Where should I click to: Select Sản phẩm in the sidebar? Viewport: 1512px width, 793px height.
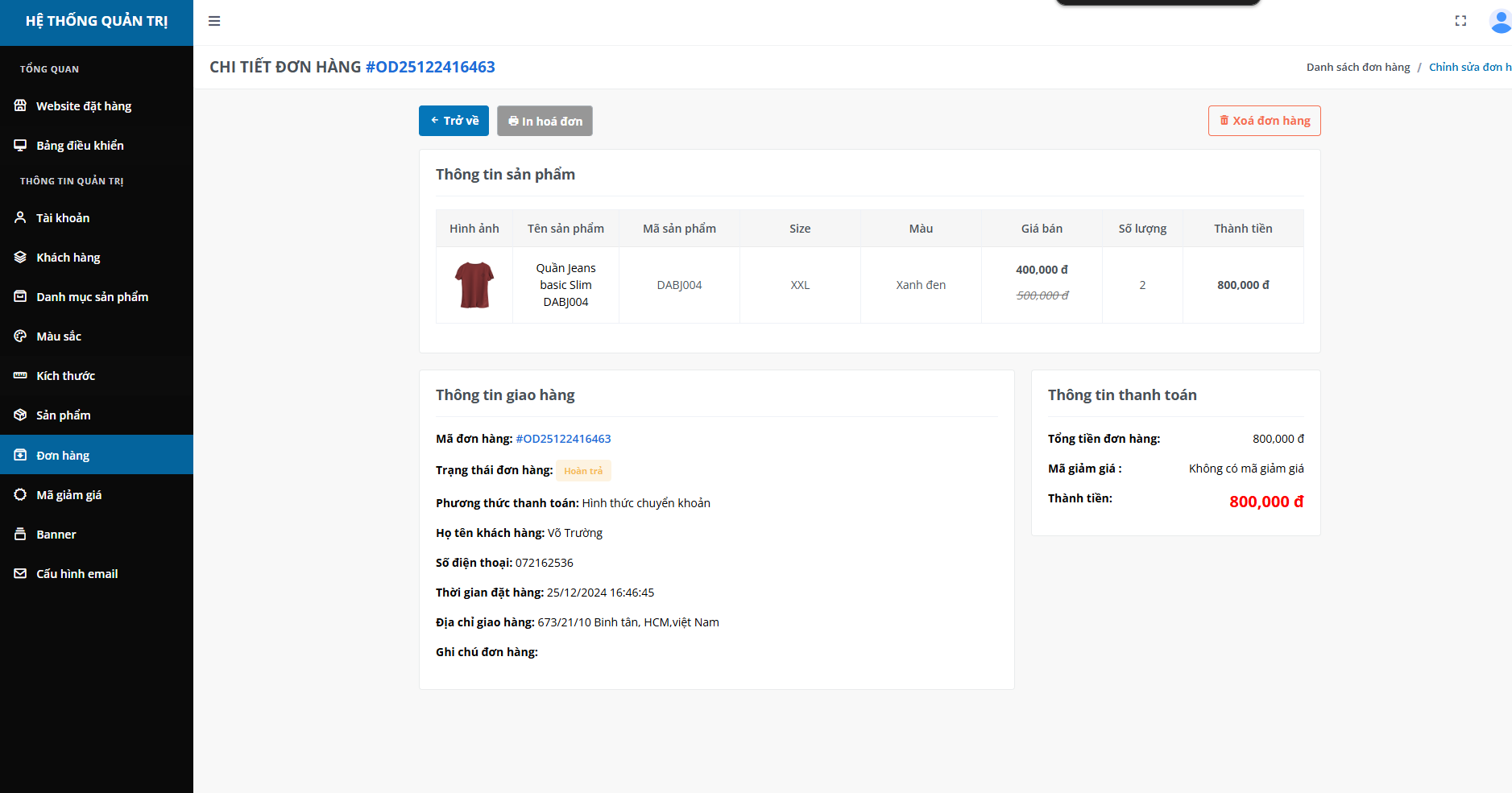[63, 415]
